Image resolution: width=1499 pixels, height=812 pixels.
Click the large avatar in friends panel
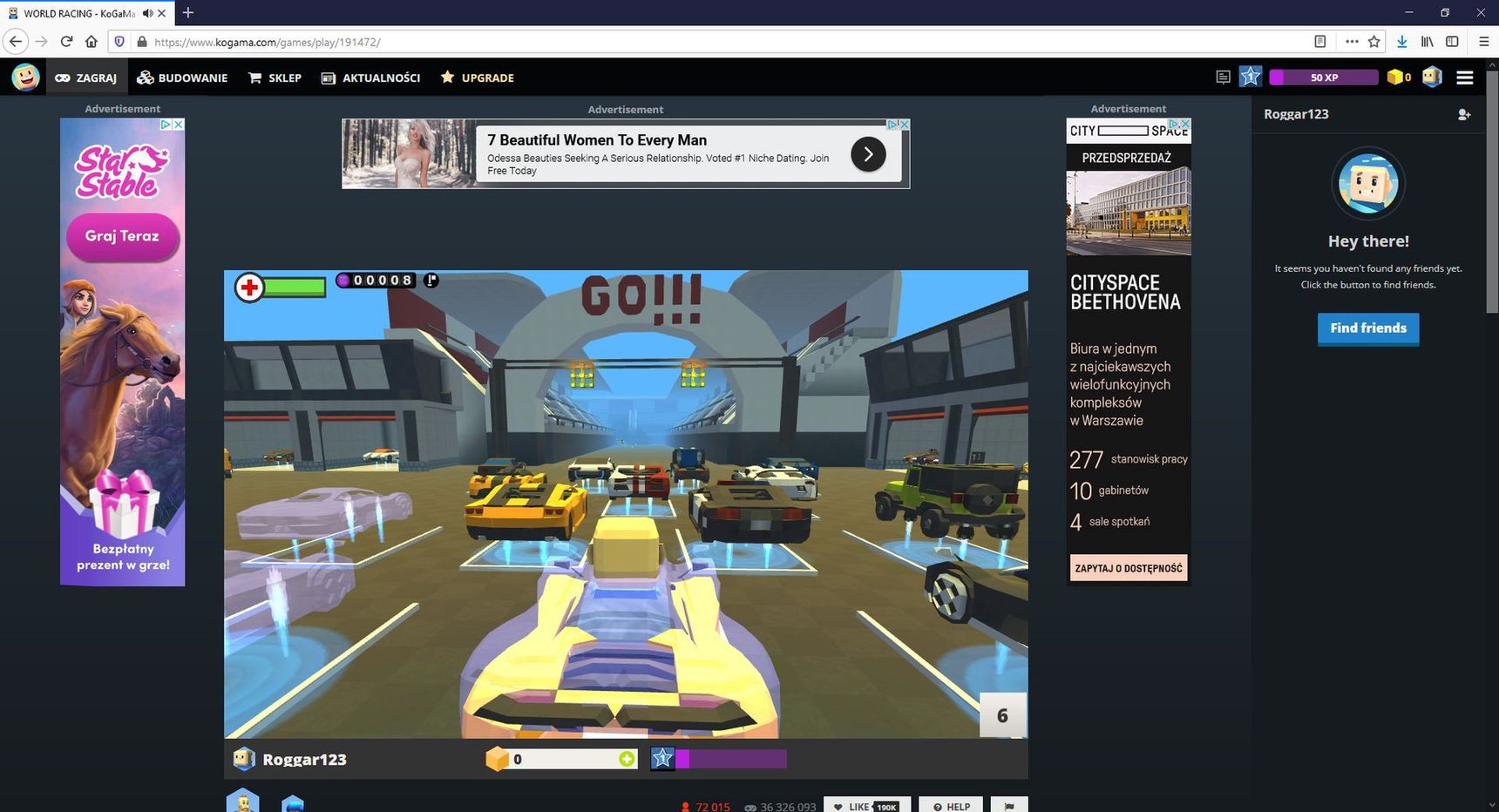(x=1368, y=184)
